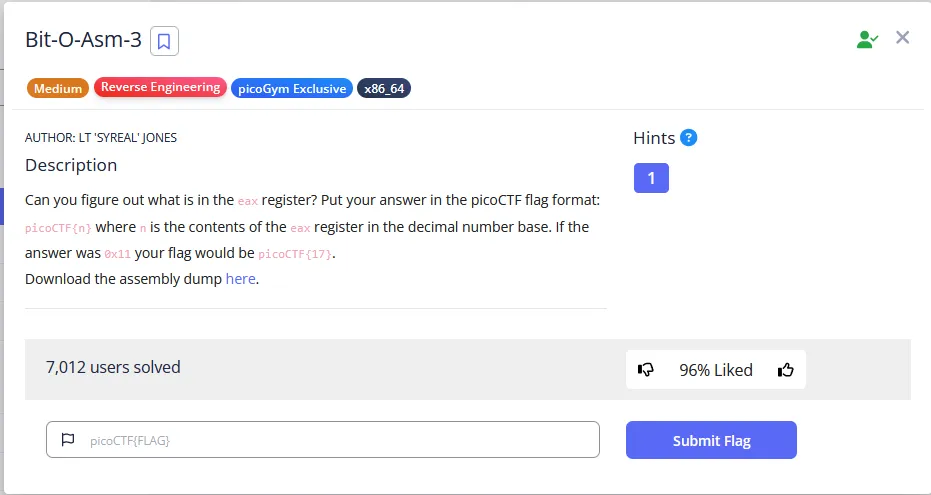Download the assembly dump via "here" link

[241, 279]
